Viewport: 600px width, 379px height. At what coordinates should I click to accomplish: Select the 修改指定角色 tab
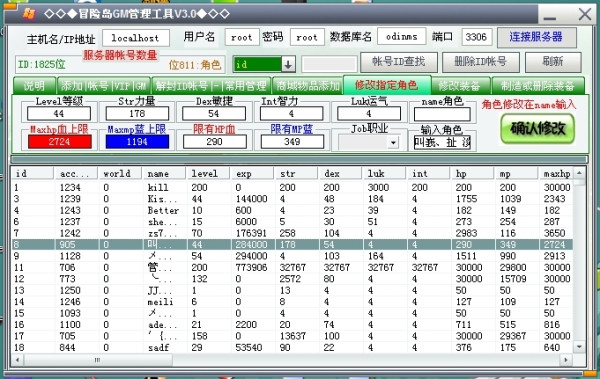point(387,85)
